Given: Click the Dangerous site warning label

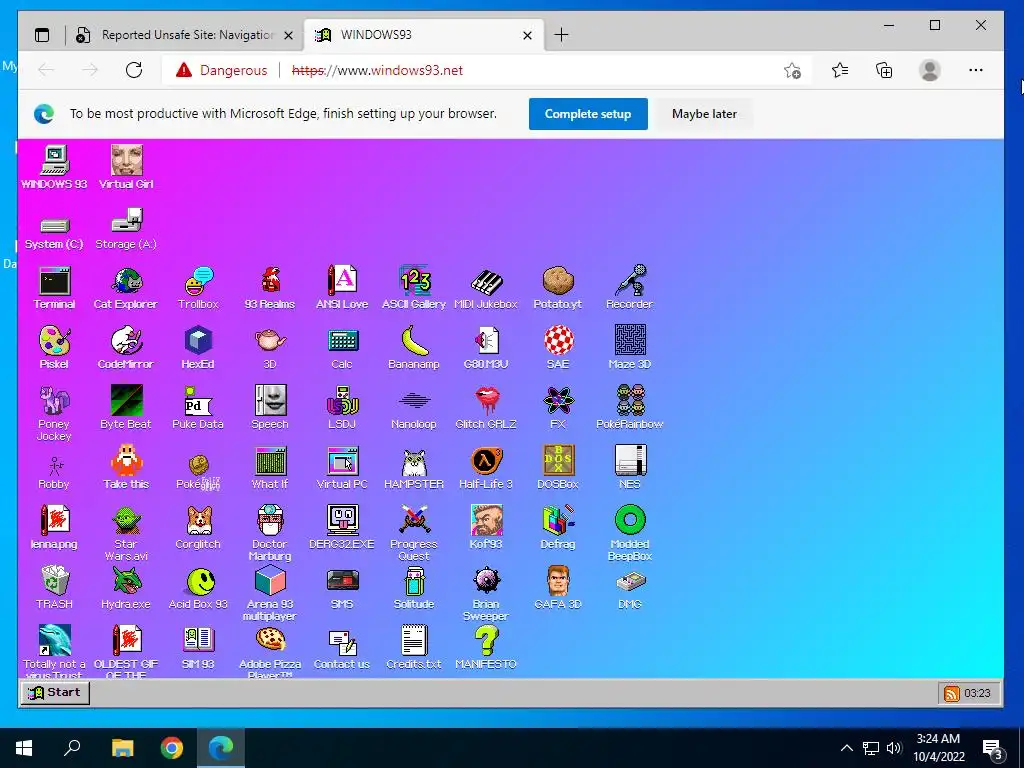Looking at the screenshot, I should [222, 70].
